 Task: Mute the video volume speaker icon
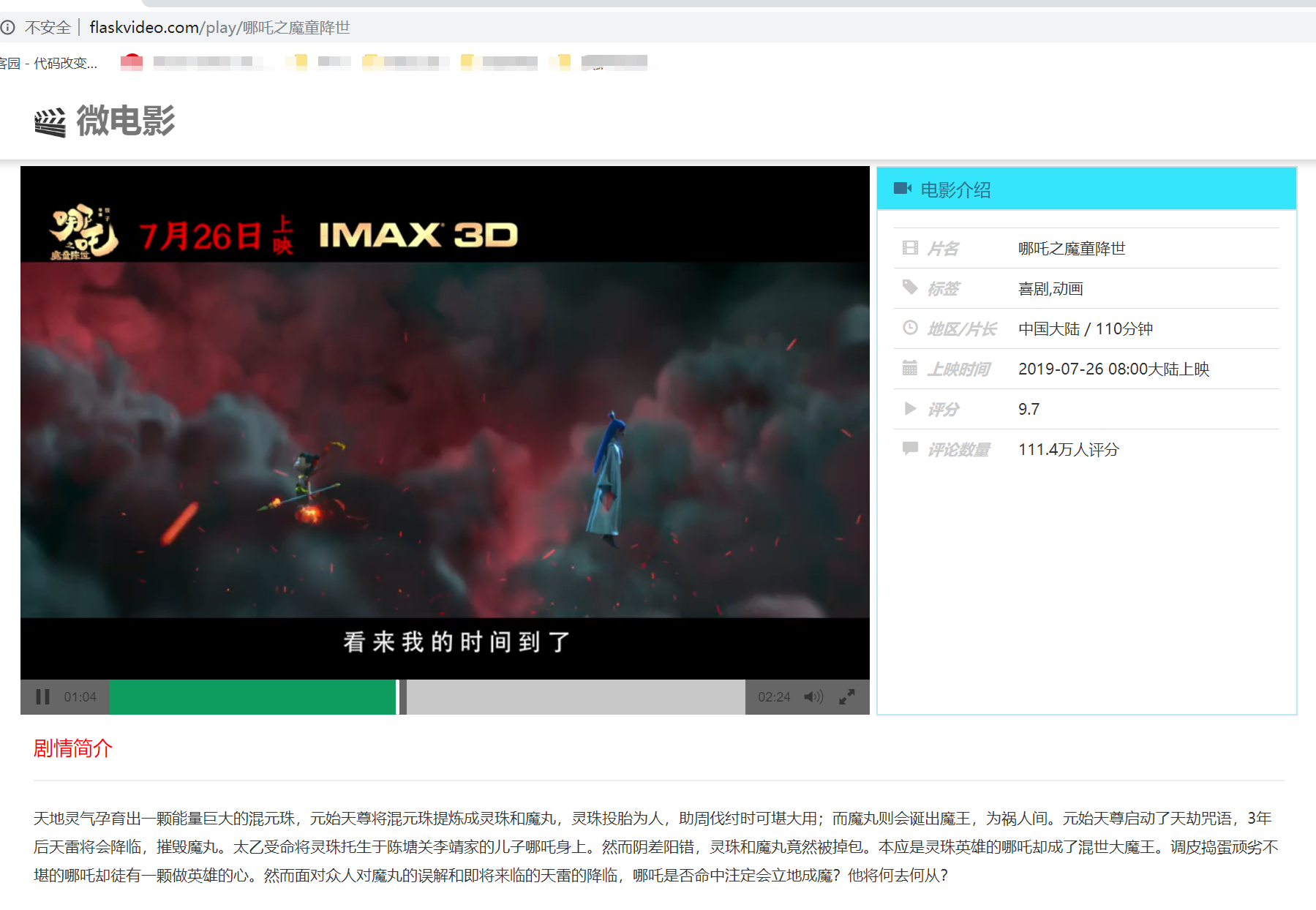tap(813, 697)
